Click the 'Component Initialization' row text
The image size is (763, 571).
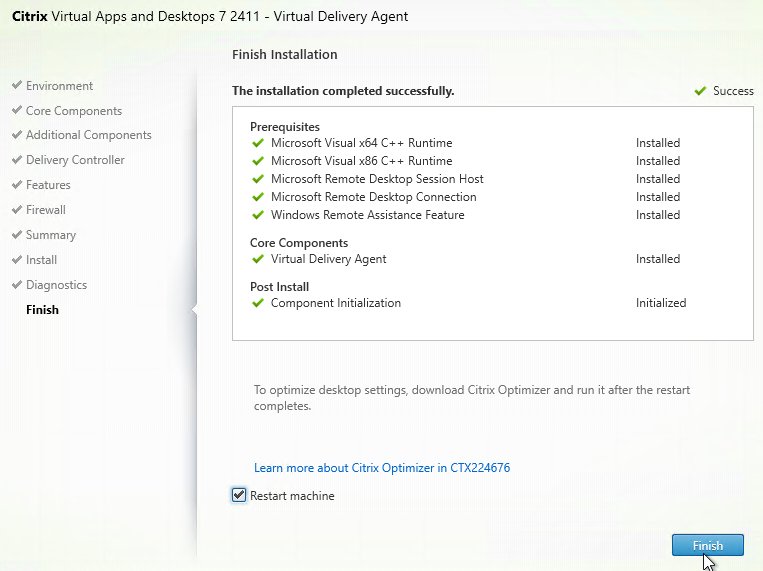336,303
